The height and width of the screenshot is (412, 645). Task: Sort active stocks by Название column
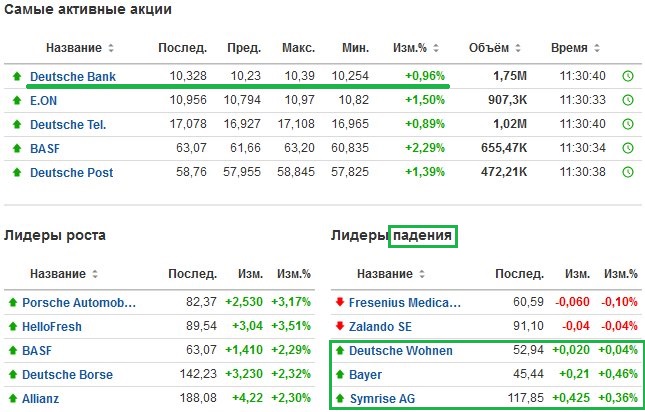click(x=74, y=48)
